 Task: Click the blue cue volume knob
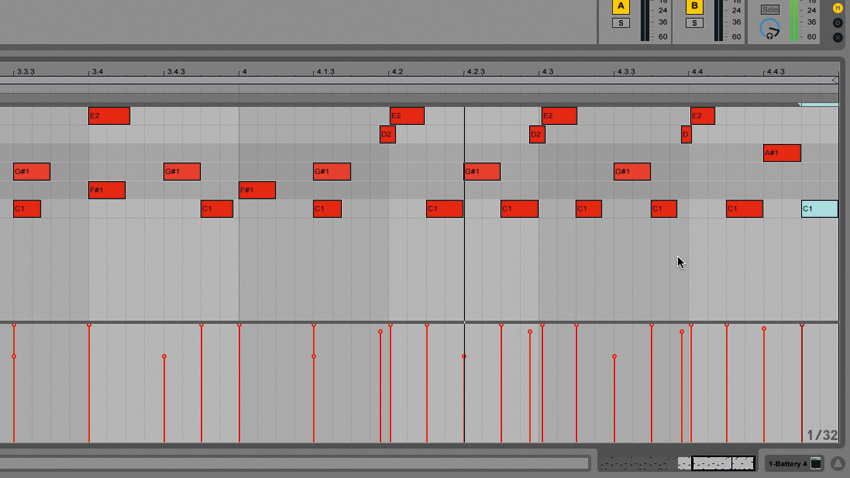(769, 29)
